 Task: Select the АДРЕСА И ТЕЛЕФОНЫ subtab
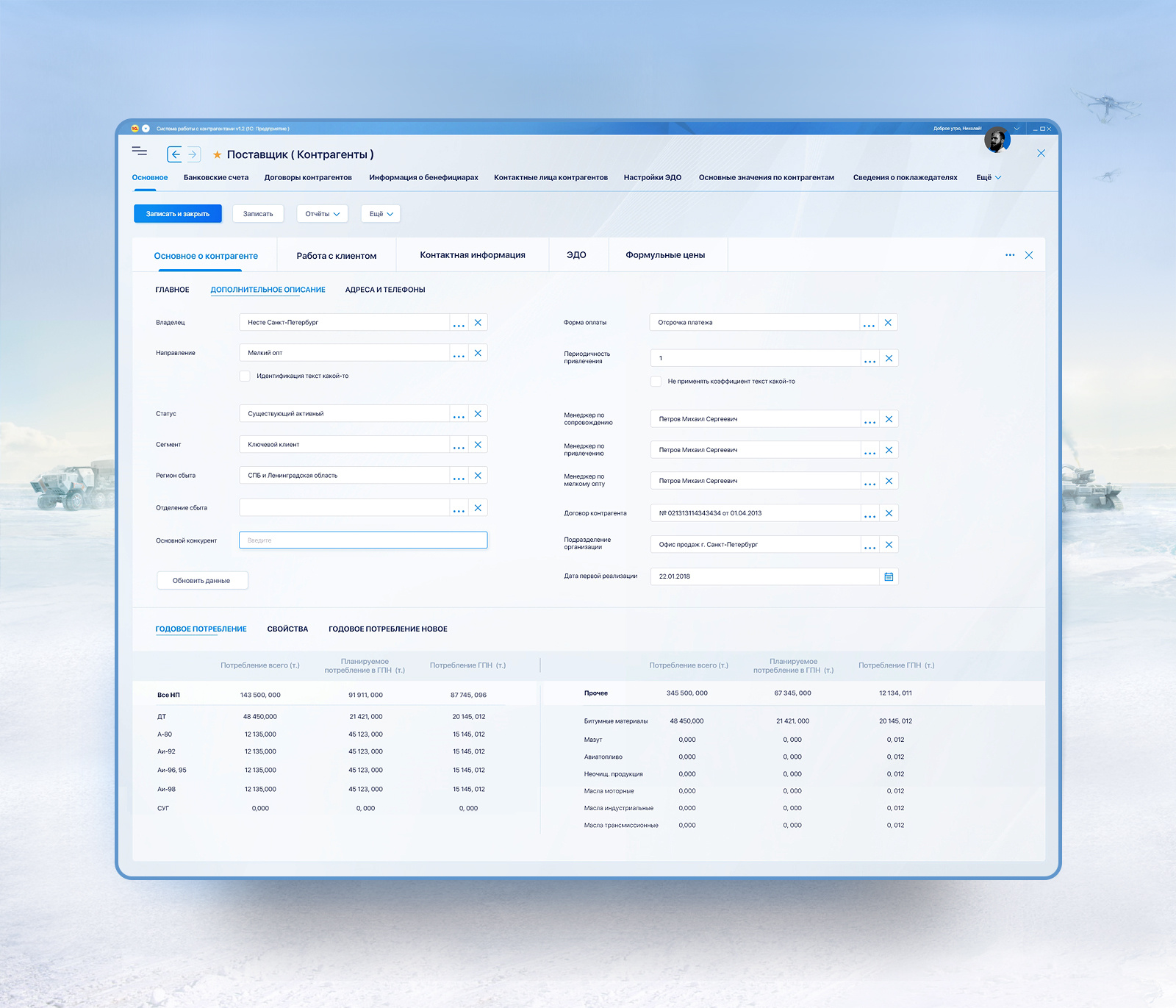click(385, 290)
